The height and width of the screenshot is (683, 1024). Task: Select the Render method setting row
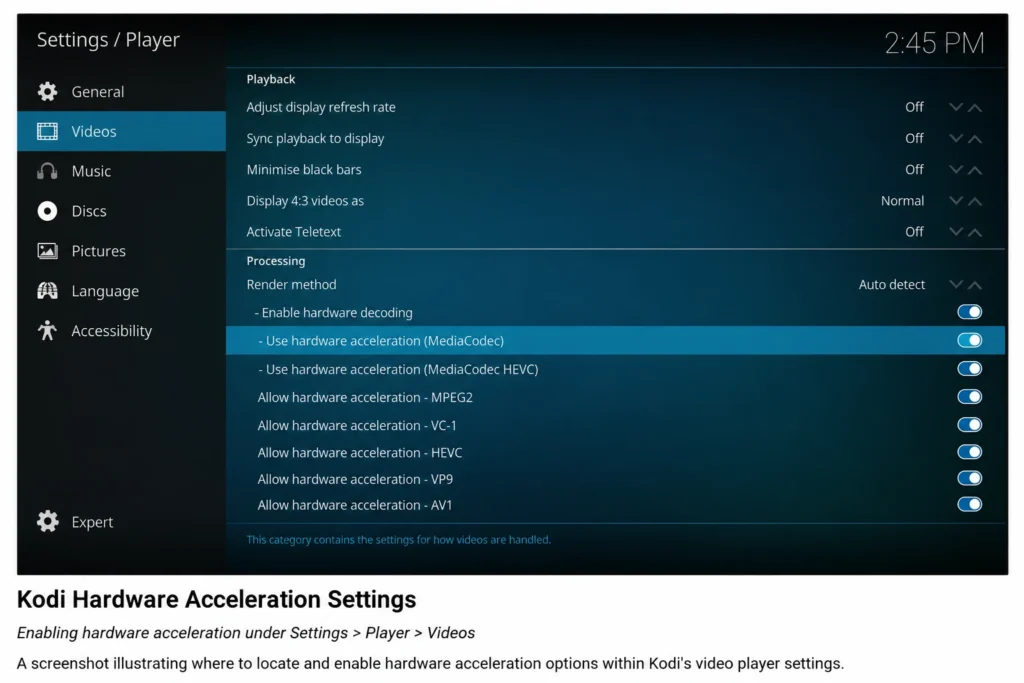point(615,285)
